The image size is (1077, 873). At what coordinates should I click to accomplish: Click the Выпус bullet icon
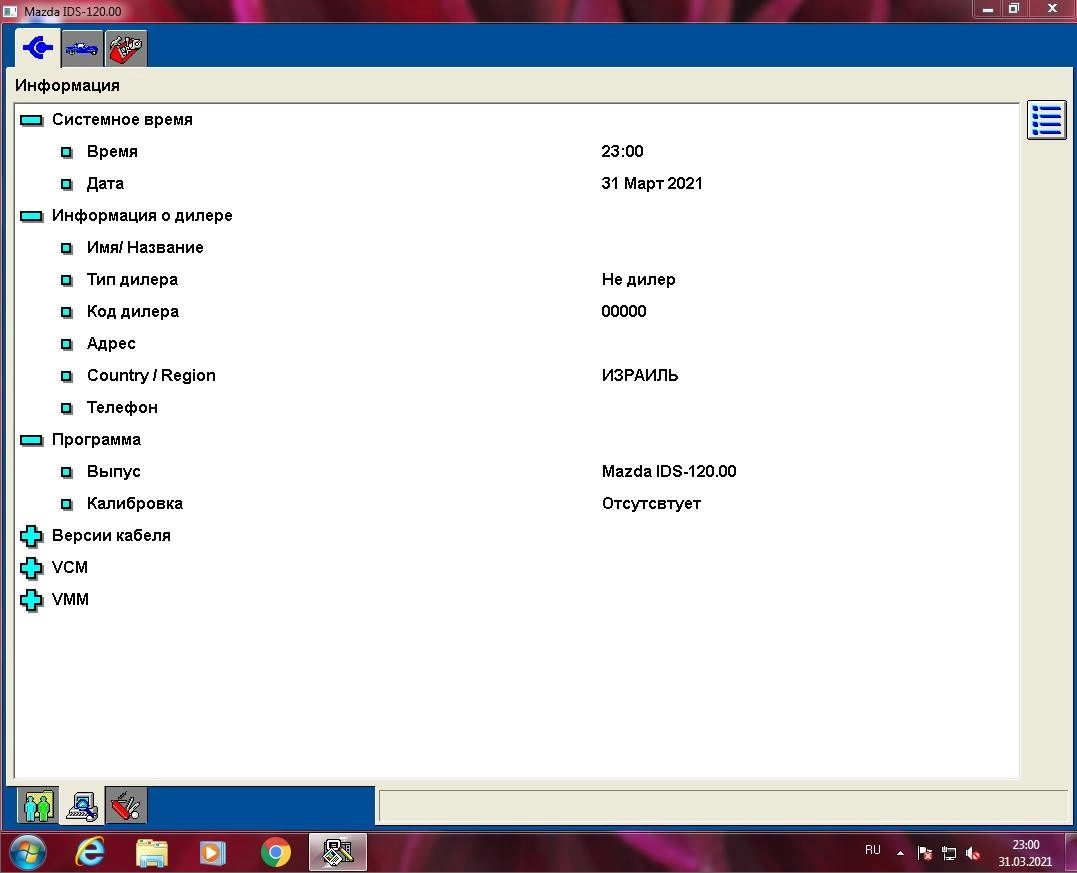[67, 472]
